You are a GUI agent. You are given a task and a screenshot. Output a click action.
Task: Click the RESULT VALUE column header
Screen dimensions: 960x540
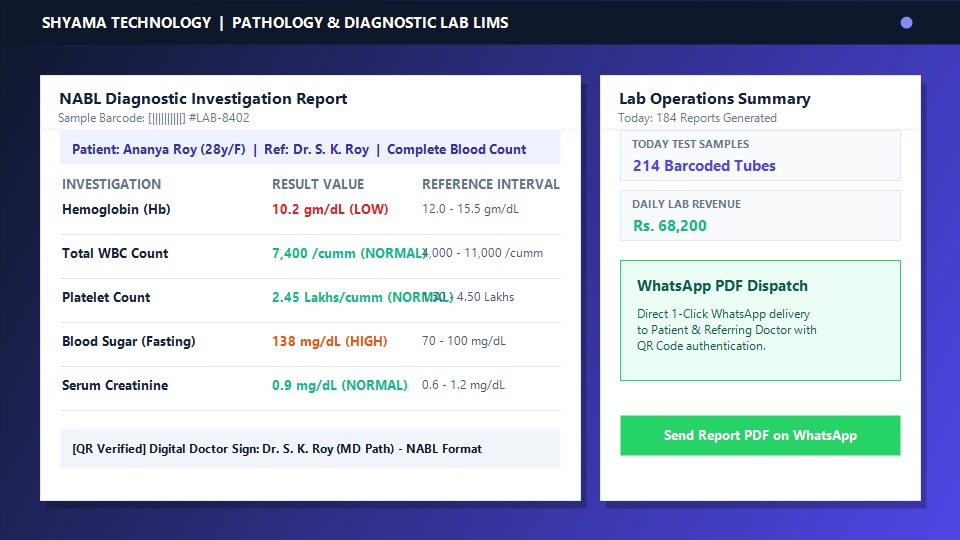pyautogui.click(x=318, y=184)
